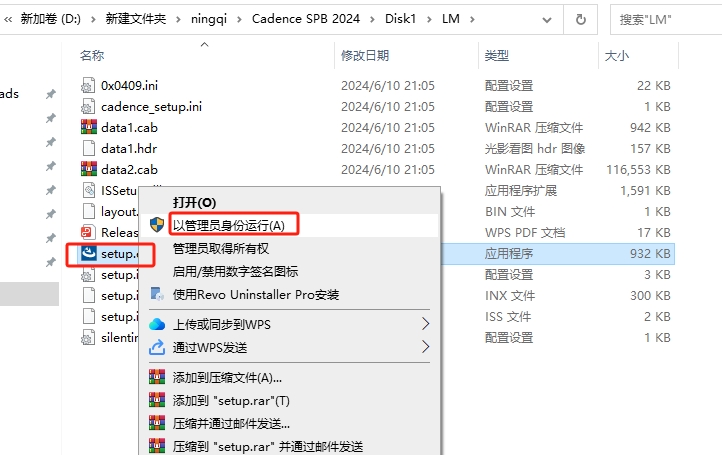This screenshot has height=455, width=722.
Task: Expand the chevron after Cadence SPB 2024
Action: tap(372, 19)
